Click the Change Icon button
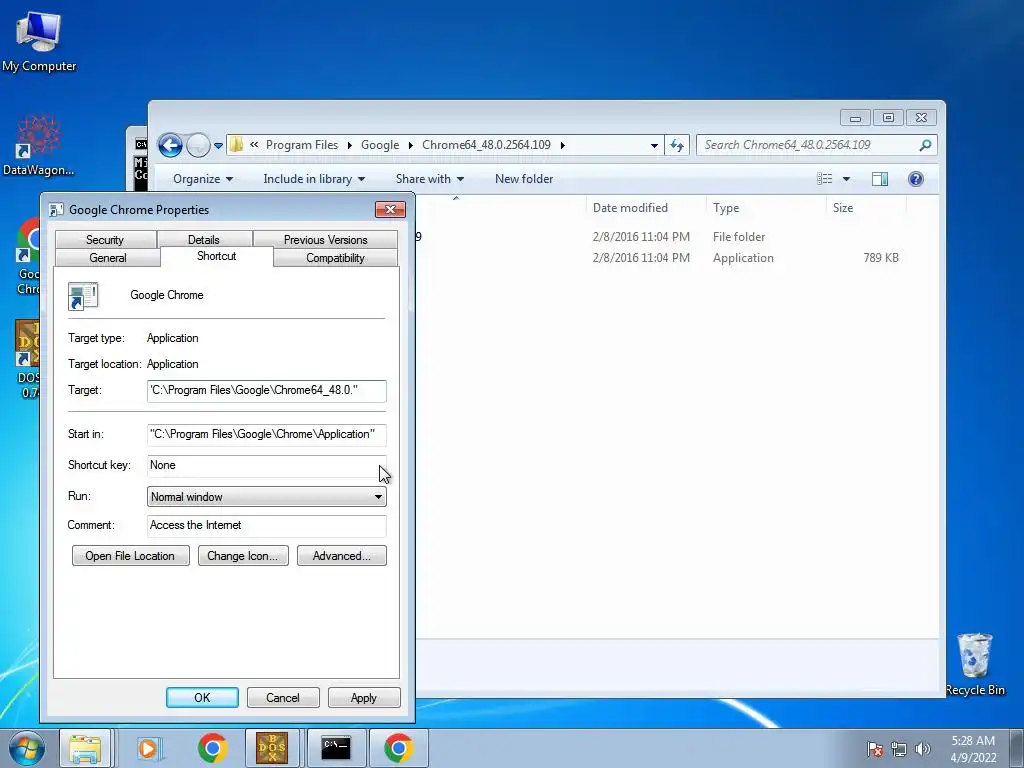 click(x=243, y=556)
